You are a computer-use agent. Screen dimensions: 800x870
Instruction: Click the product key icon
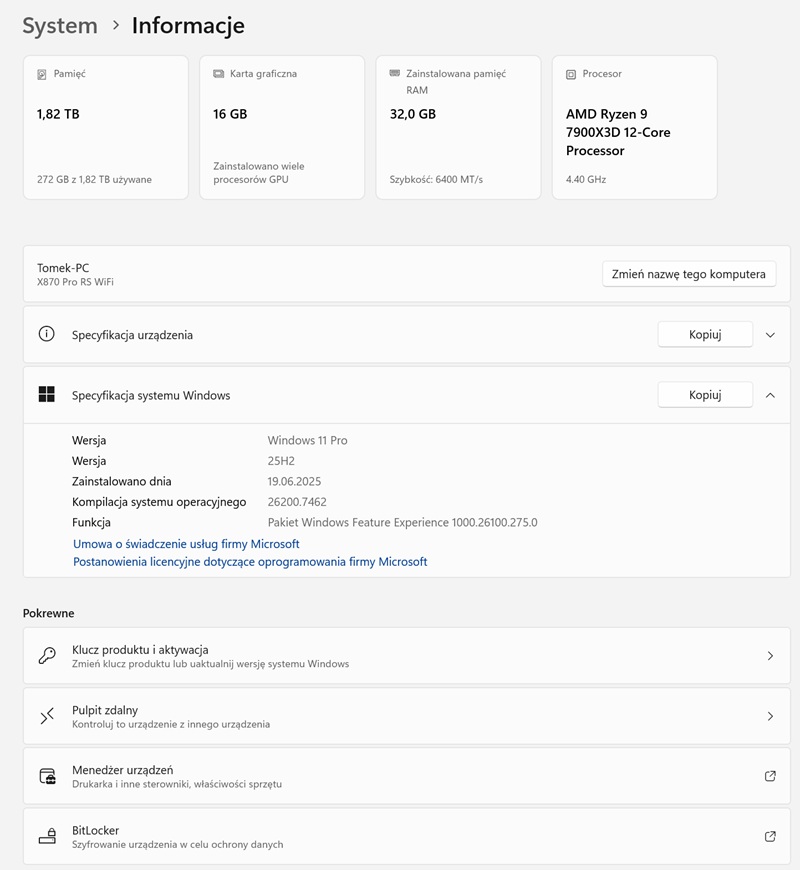tap(47, 656)
